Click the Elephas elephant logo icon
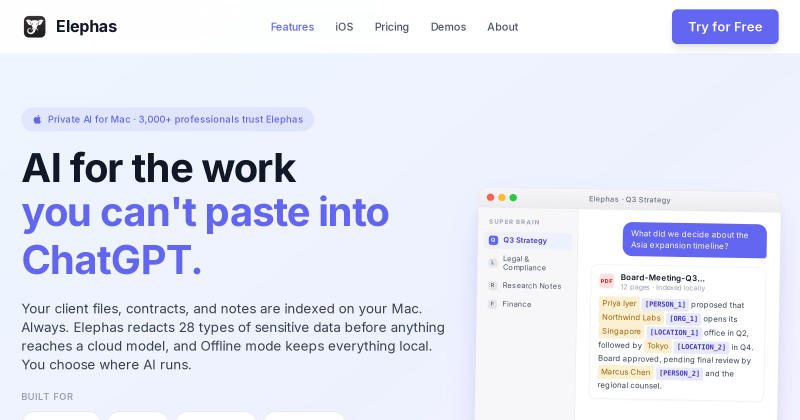 (35, 27)
